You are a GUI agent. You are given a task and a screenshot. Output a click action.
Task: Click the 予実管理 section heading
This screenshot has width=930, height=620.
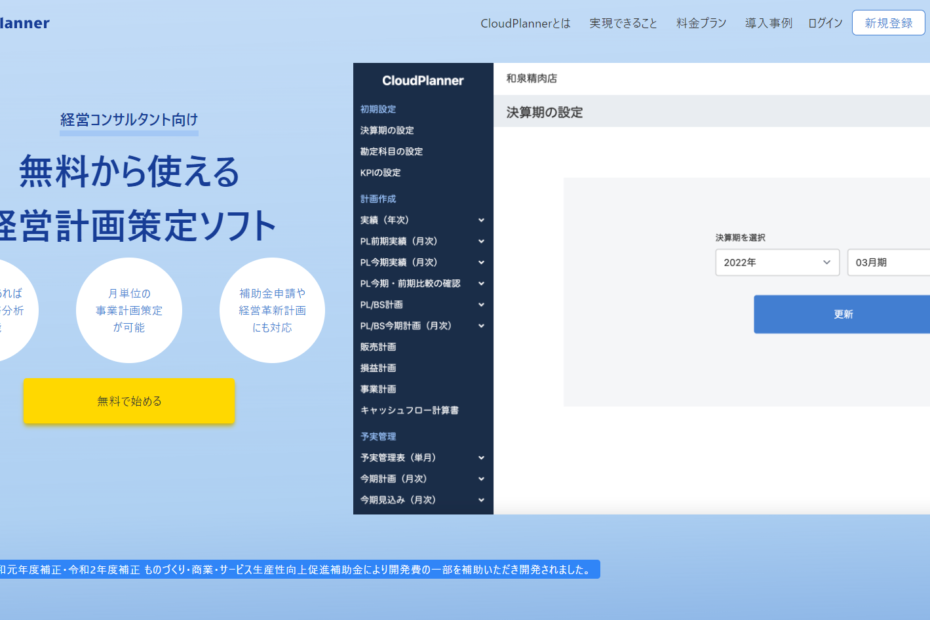378,437
